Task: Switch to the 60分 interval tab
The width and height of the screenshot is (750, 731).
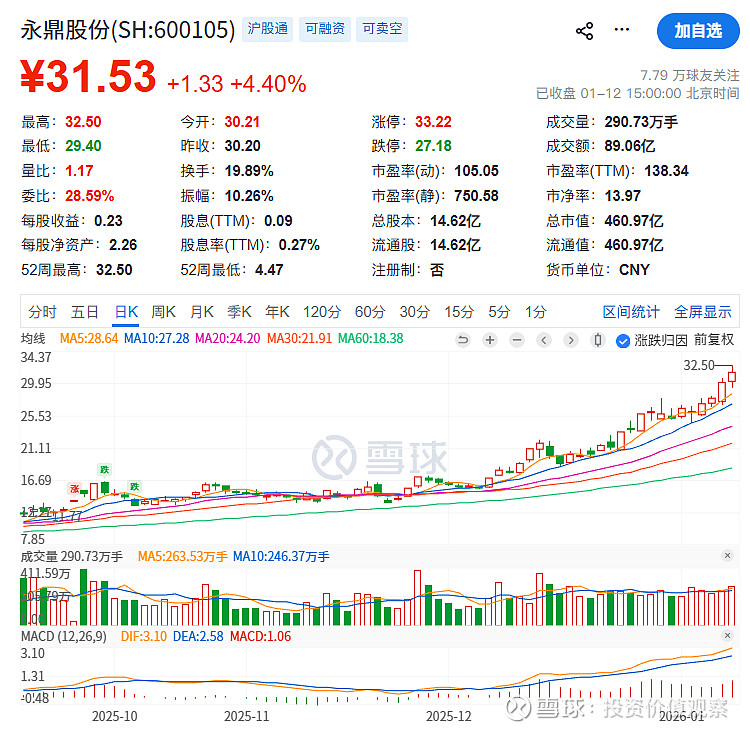Action: (370, 312)
